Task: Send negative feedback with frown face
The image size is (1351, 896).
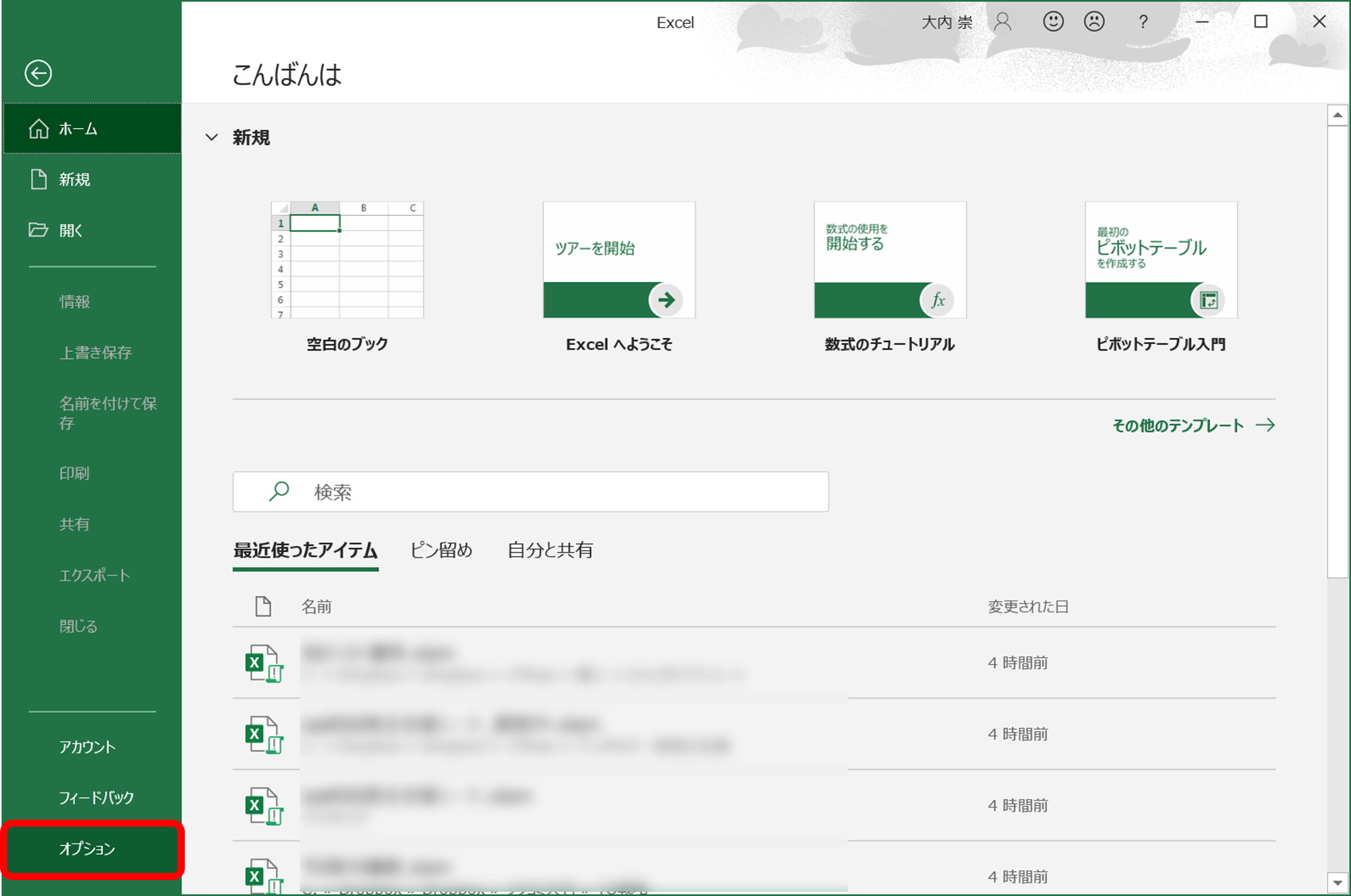Action: coord(1095,22)
